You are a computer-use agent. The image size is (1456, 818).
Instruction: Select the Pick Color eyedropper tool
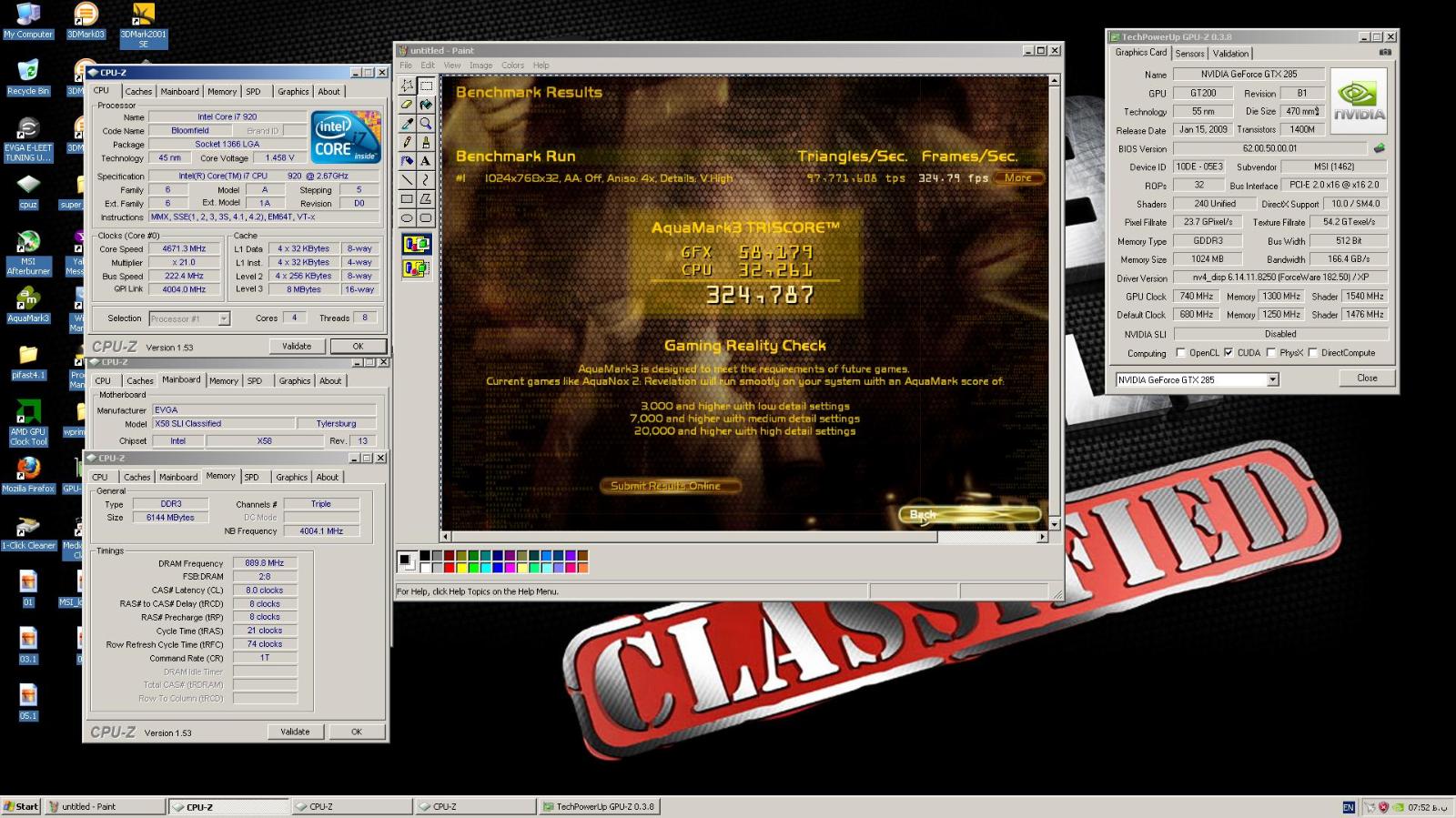pos(407,124)
